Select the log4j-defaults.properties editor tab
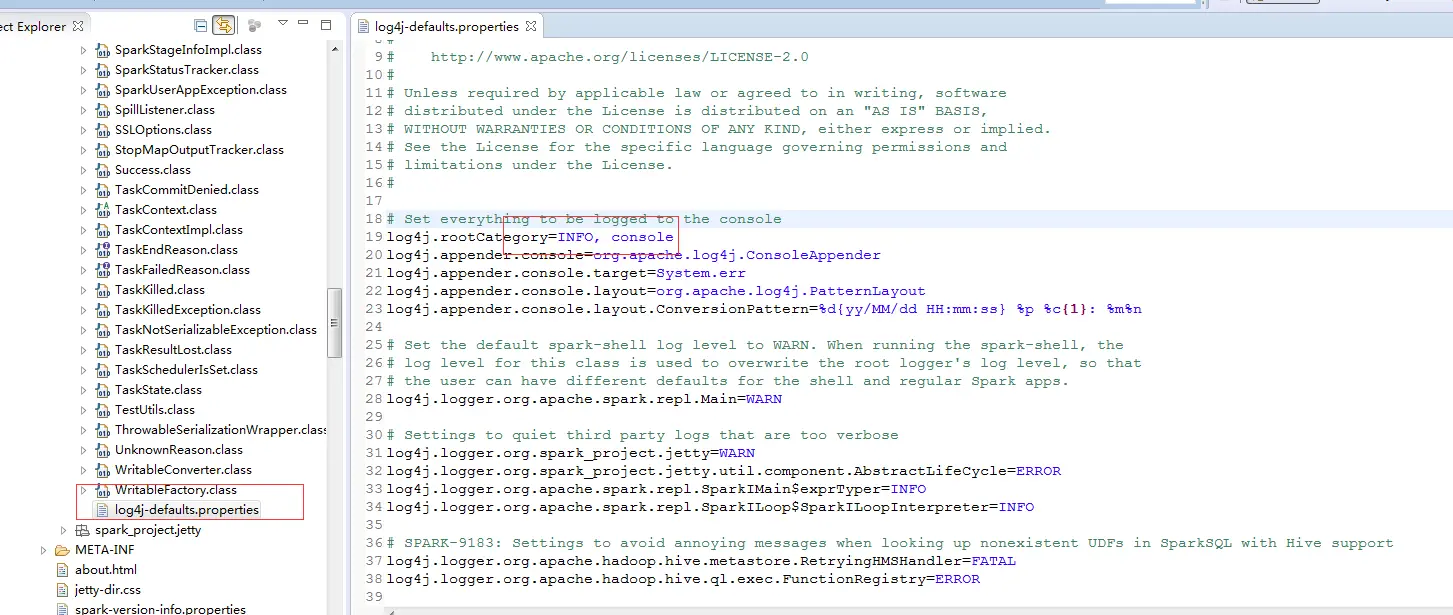Screen dimensions: 1453x615 [x=447, y=27]
